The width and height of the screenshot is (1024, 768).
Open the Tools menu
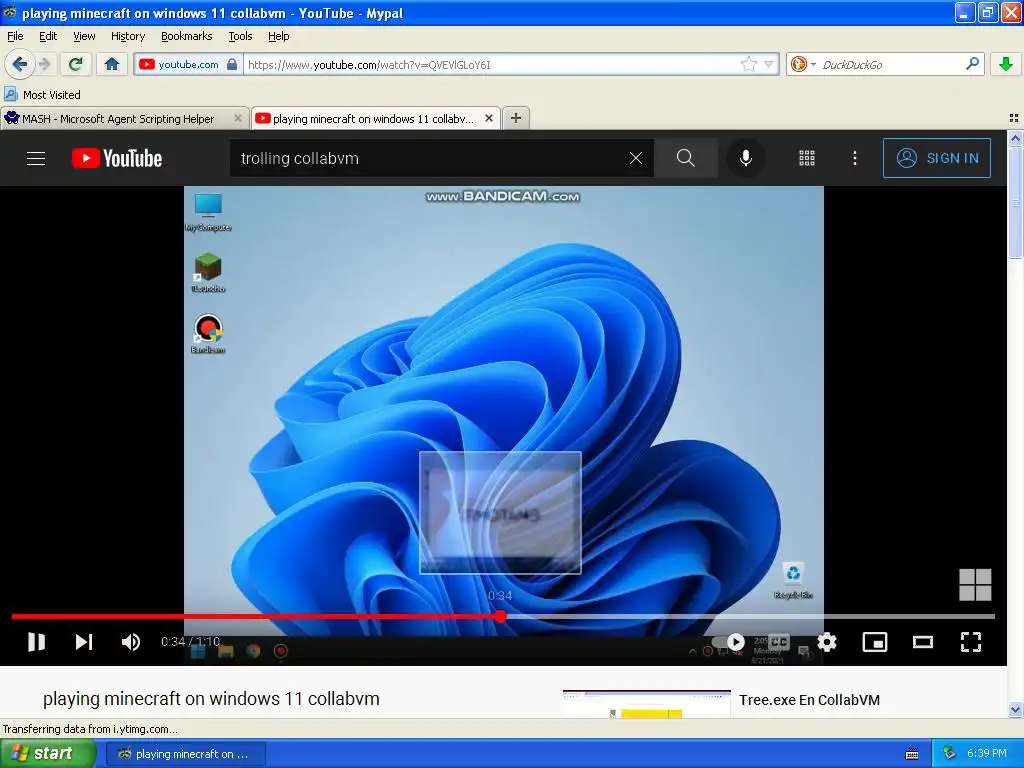tap(240, 36)
